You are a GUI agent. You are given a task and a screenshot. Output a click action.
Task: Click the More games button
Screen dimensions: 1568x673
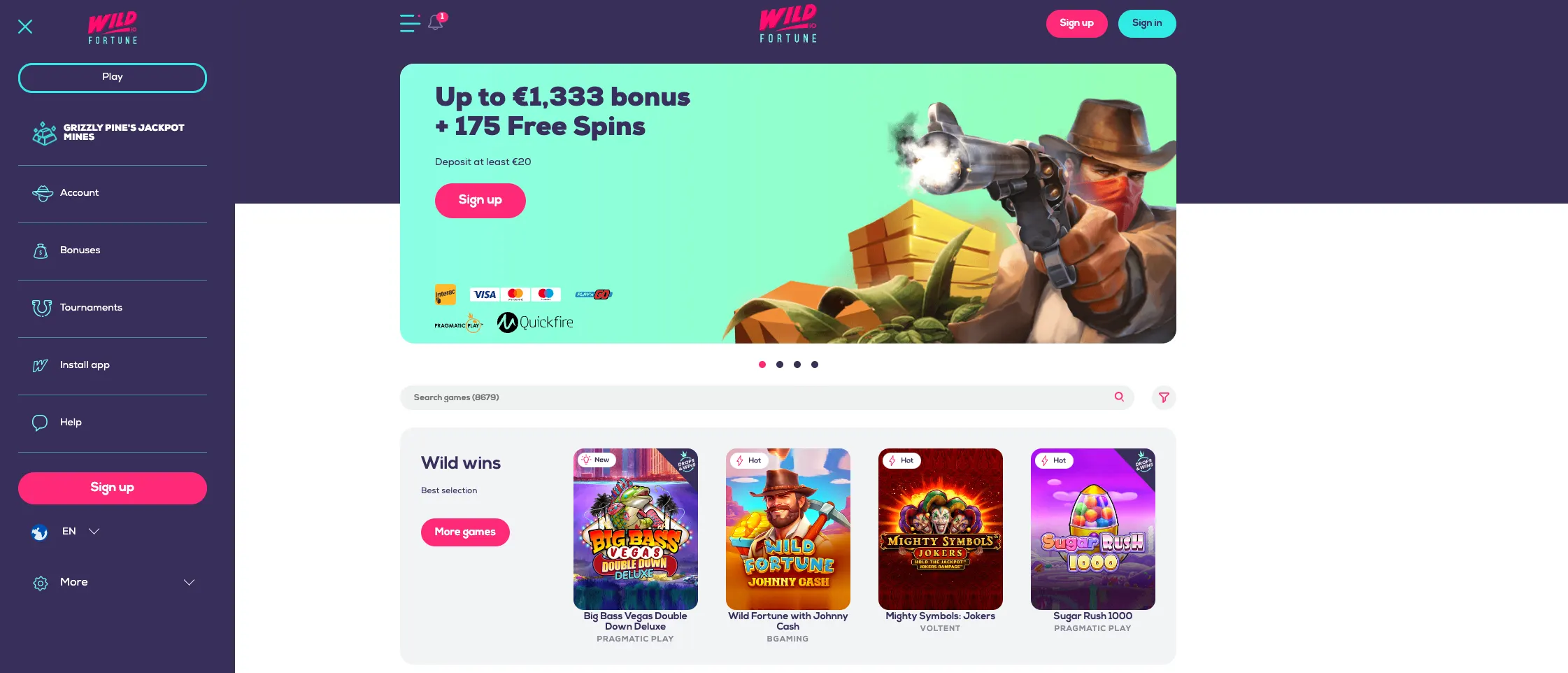coord(465,532)
